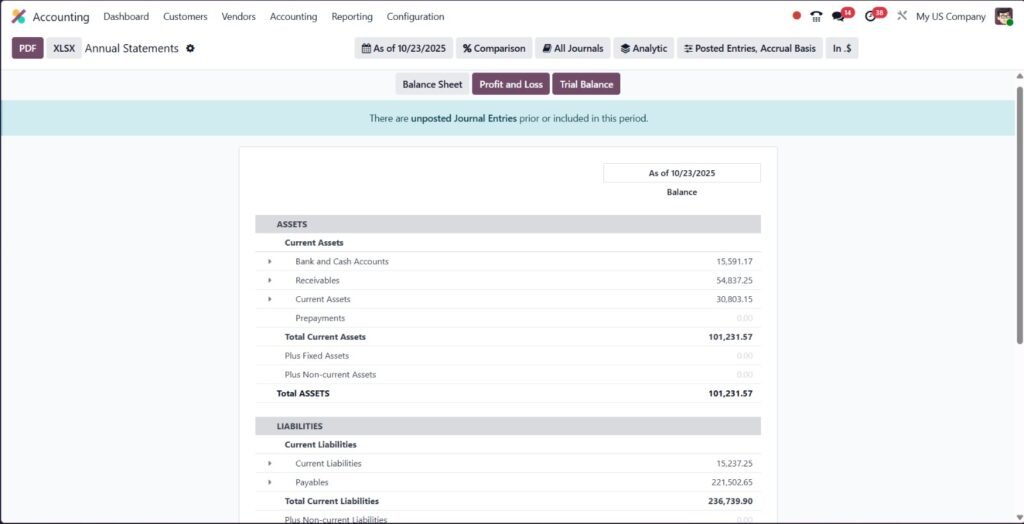Screen dimensions: 1024x524
Task: Open the Annual Statements gear settings
Action: (190, 48)
